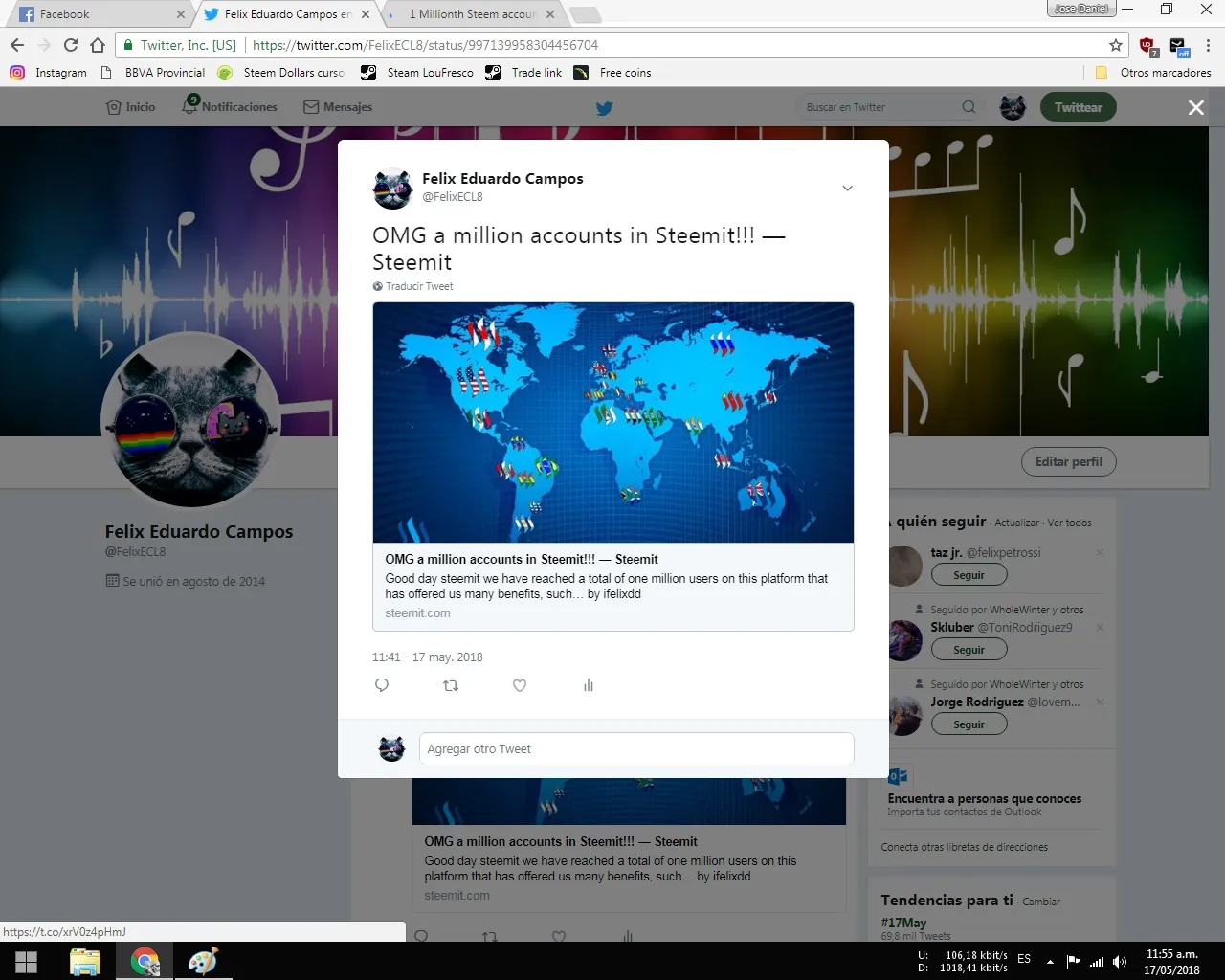Reload the page
Screen dimensions: 1225x980
coord(71,45)
